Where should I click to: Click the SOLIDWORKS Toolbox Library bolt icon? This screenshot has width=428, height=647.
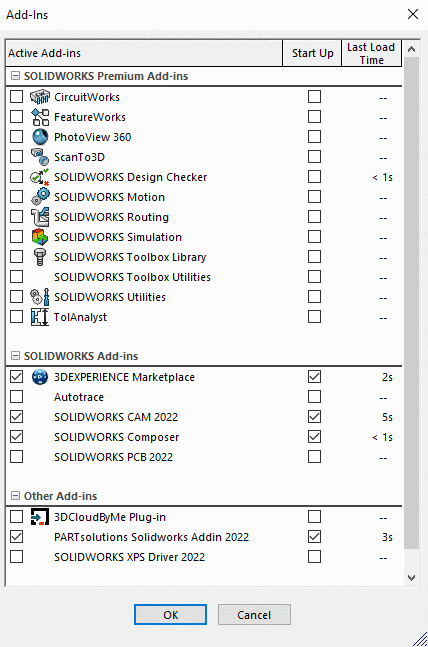click(40, 257)
